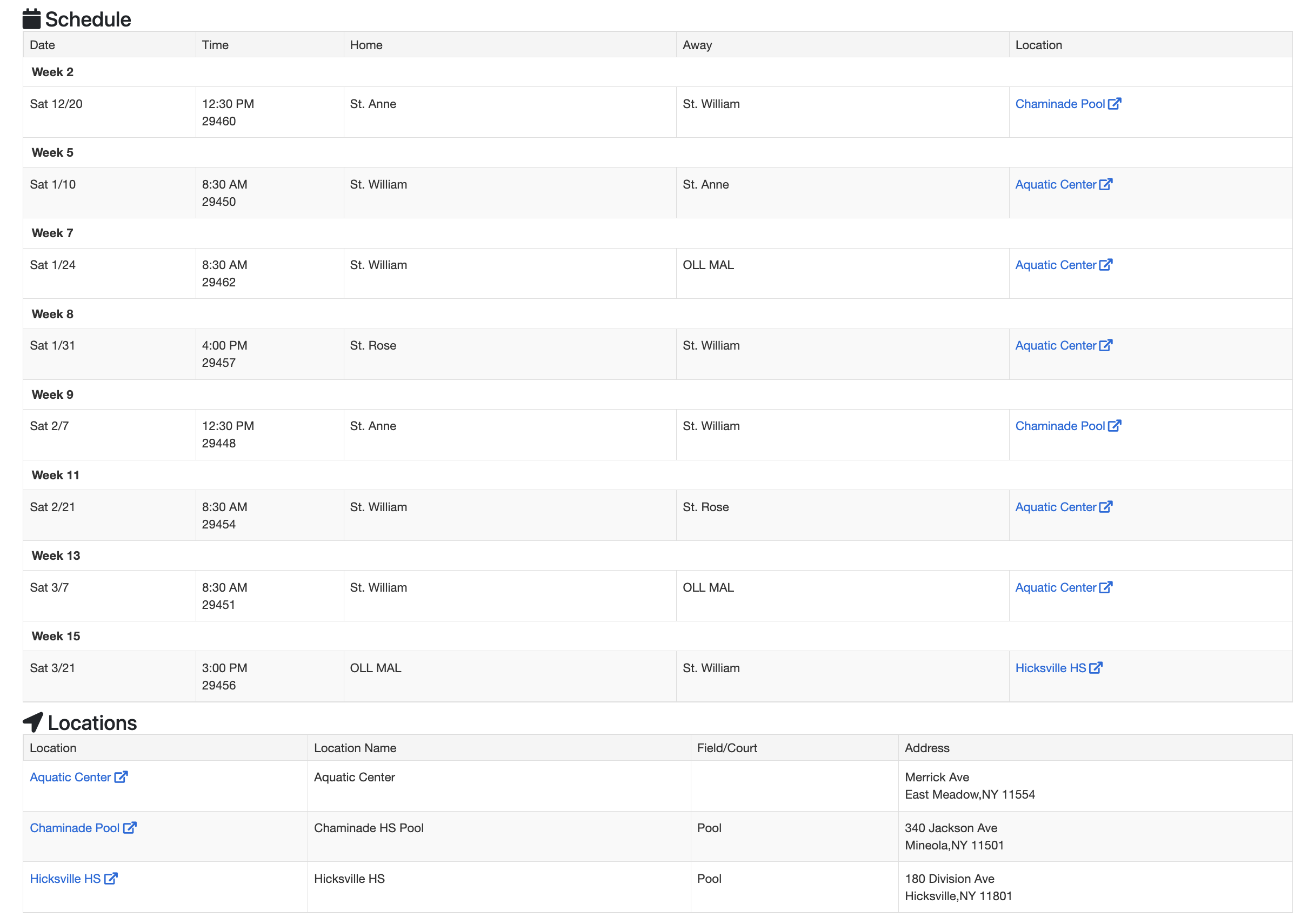Click external-link icon for Sat 3/21 Hicksville HS

click(x=1096, y=668)
